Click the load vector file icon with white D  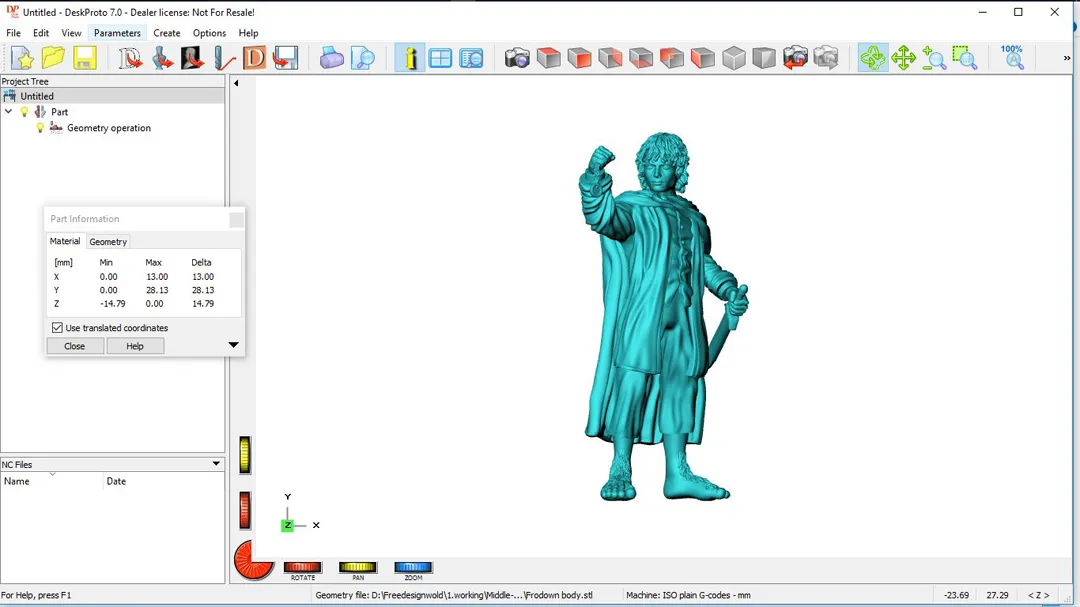130,58
